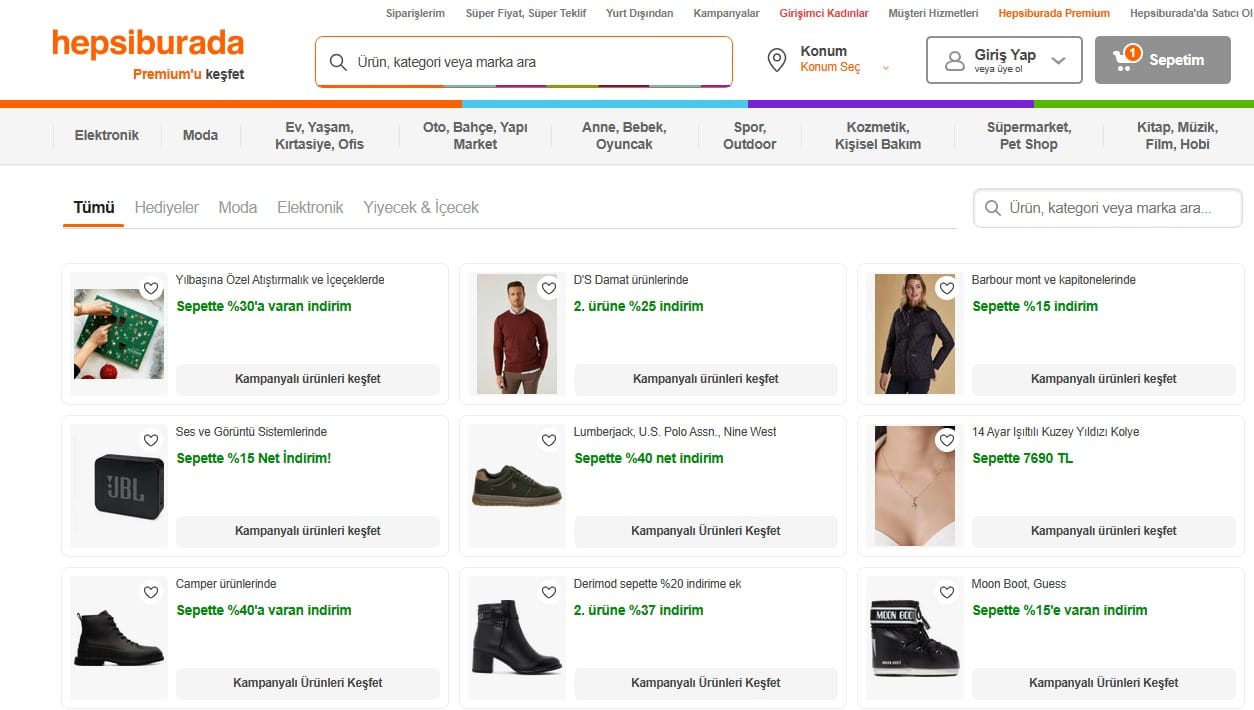Like the Barbour jacket campaign heart

947,288
